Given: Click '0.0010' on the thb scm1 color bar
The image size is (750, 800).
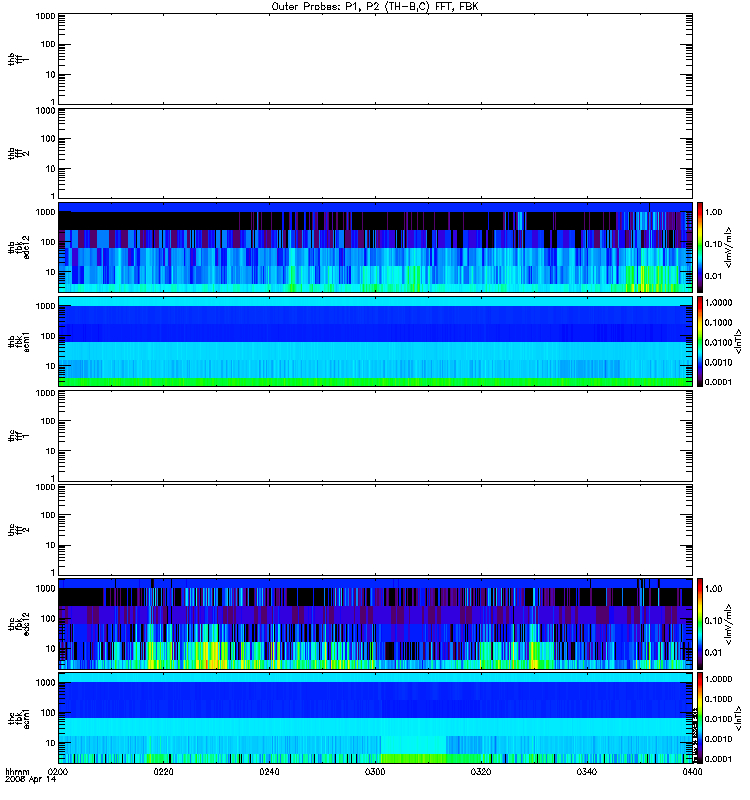Looking at the screenshot, I should [x=718, y=362].
